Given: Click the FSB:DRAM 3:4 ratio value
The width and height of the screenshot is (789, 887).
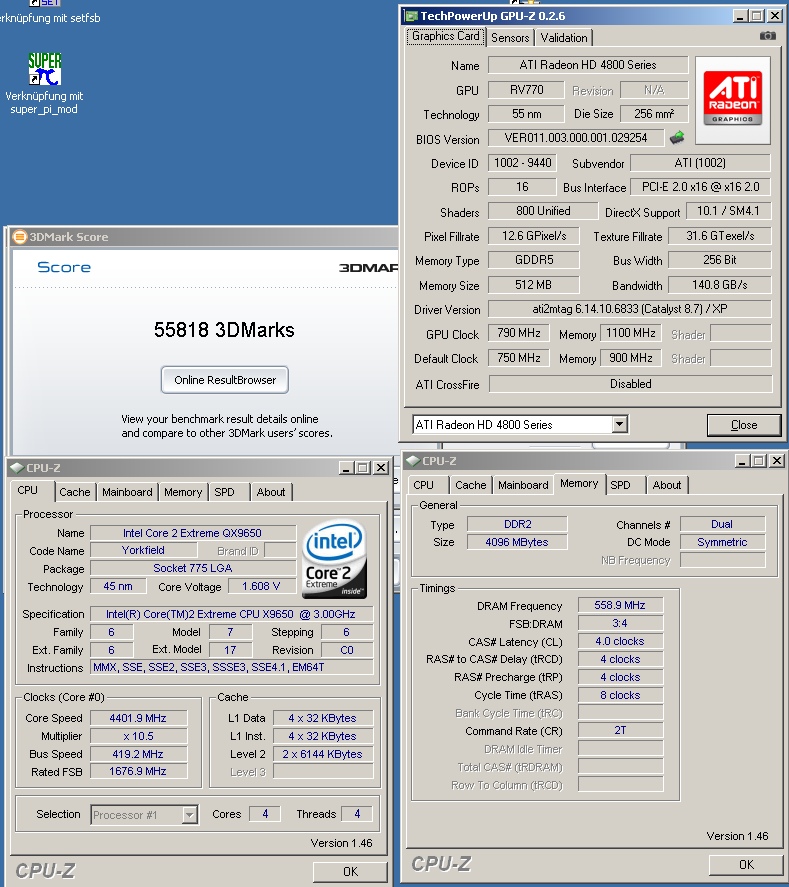Looking at the screenshot, I should click(x=620, y=623).
